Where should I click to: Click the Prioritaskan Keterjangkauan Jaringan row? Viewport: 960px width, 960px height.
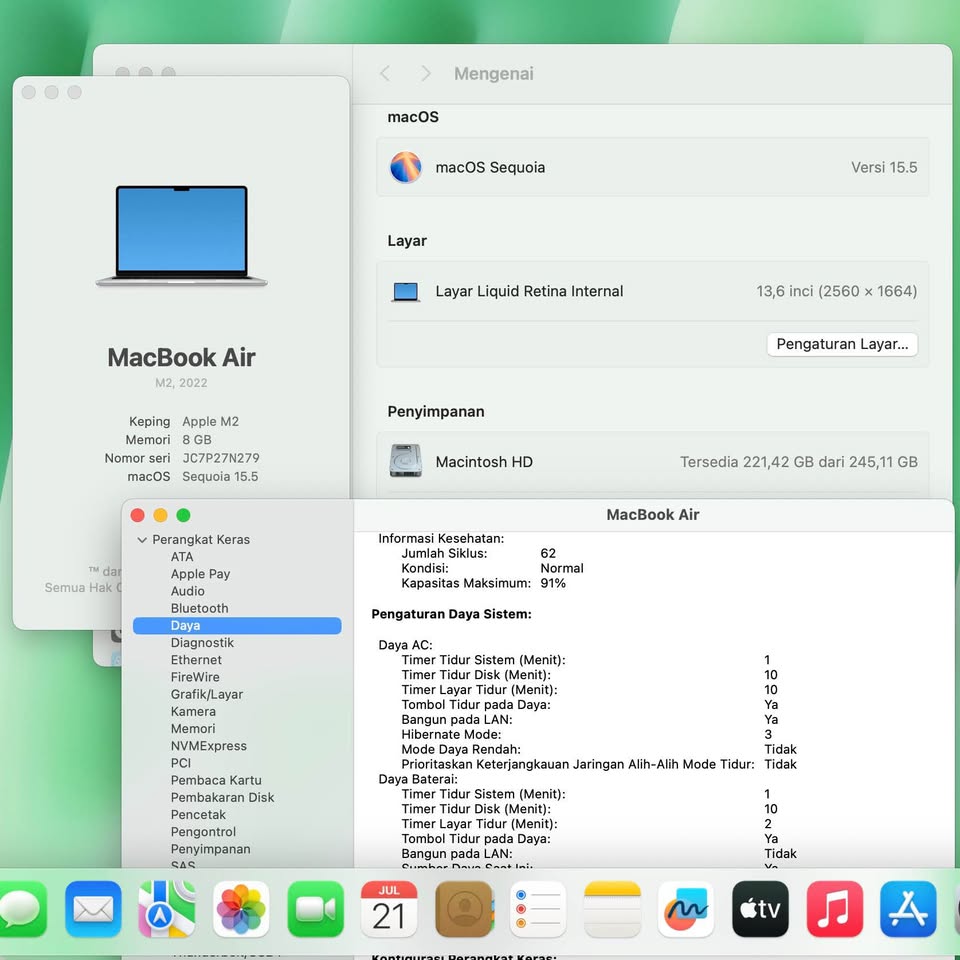pyautogui.click(x=599, y=764)
